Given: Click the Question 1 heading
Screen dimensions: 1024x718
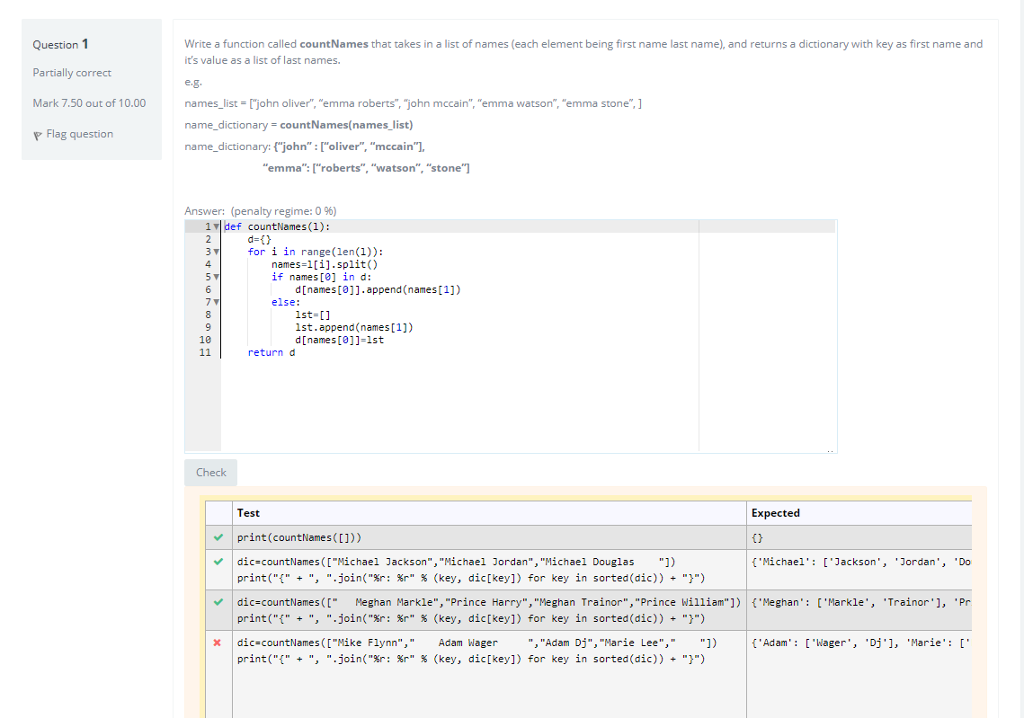Looking at the screenshot, I should point(62,44).
